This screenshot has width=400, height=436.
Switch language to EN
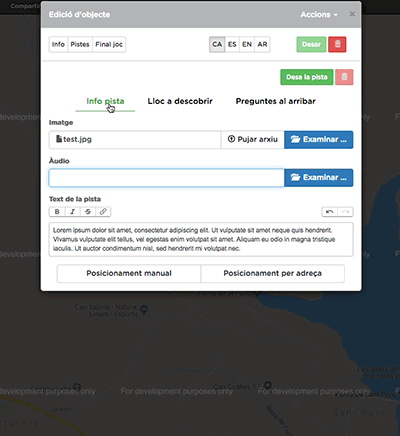(x=247, y=44)
